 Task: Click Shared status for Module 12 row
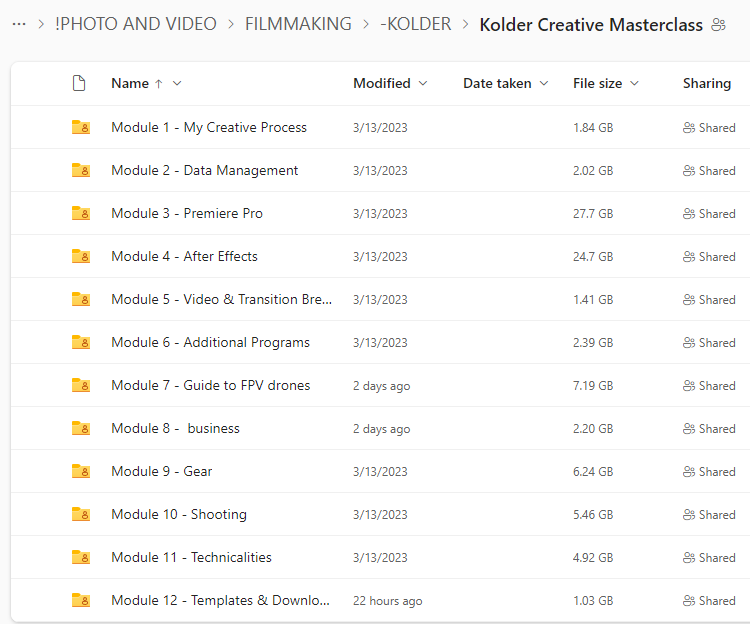[709, 601]
